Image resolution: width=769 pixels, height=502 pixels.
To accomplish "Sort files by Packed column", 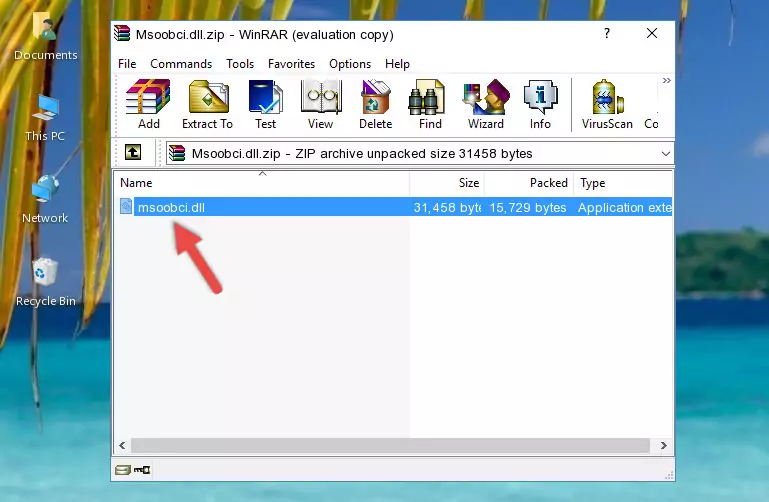I will (529, 183).
